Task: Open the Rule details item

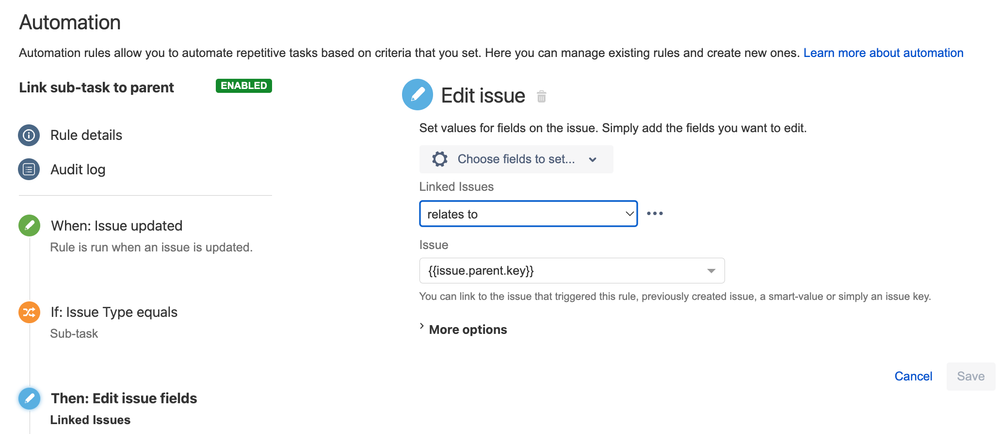Action: (x=86, y=135)
